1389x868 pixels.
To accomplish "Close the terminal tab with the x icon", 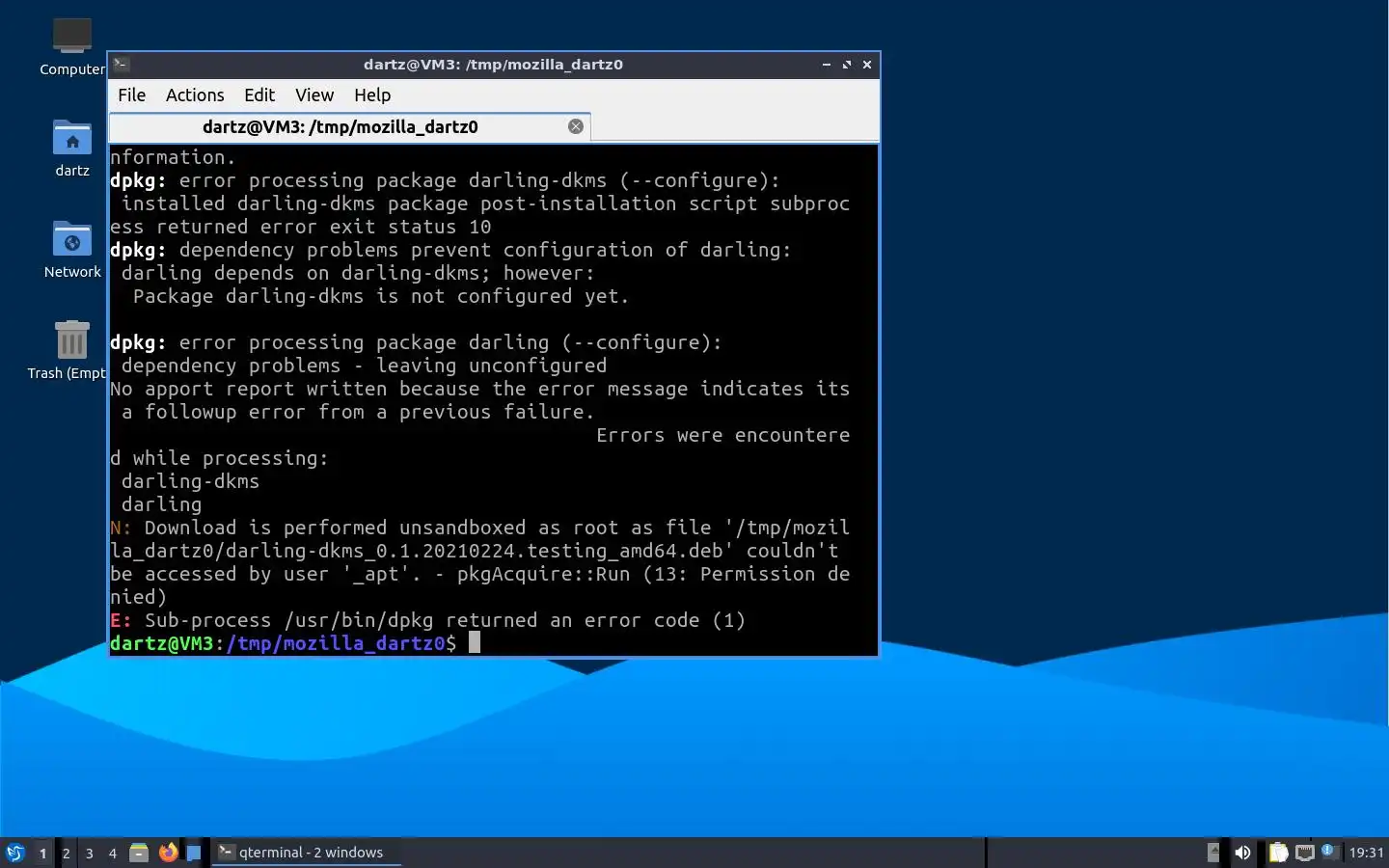I will pyautogui.click(x=576, y=126).
